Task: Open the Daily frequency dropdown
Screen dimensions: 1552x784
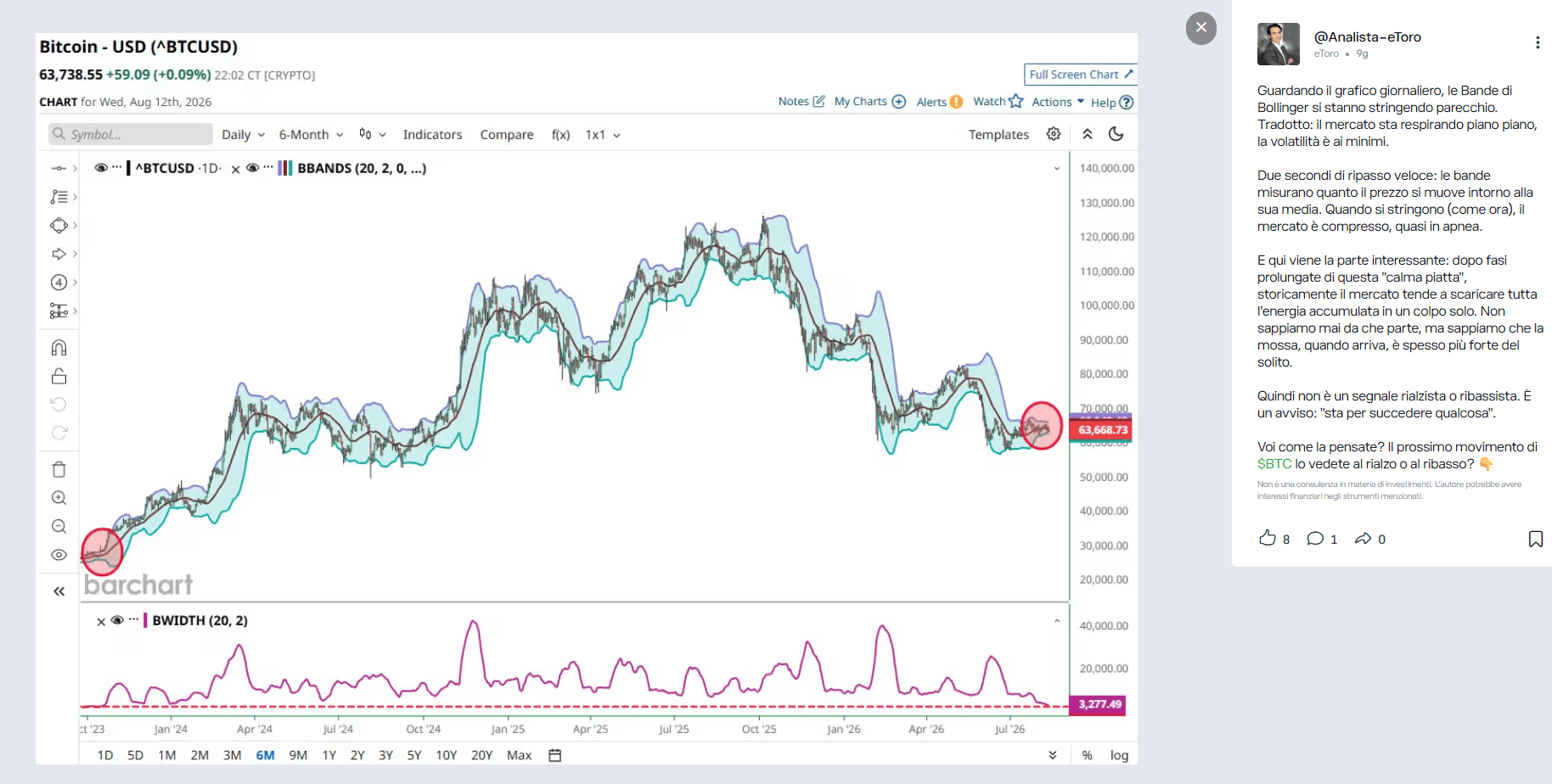Action: 243,134
